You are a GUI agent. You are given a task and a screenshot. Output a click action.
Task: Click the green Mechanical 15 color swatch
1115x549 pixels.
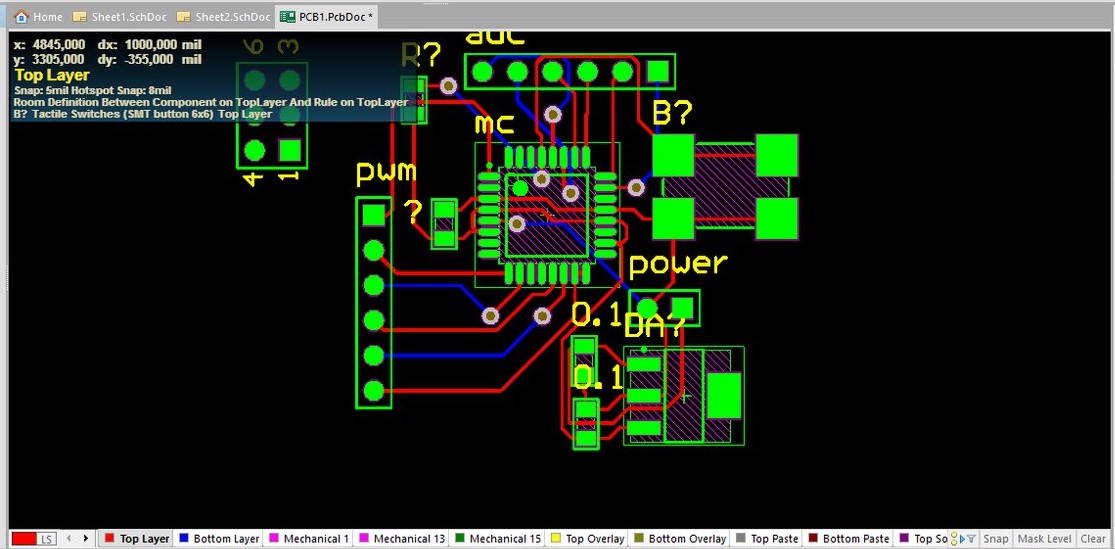(x=460, y=538)
